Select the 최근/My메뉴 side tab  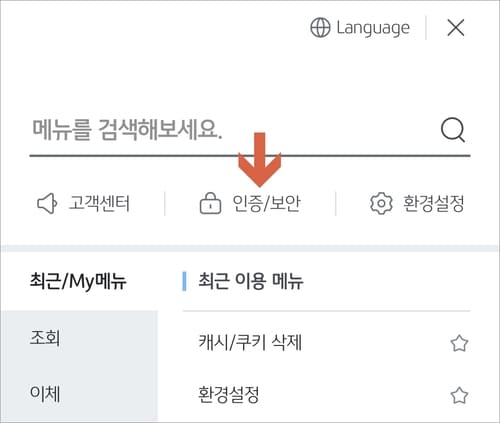[x=78, y=281]
